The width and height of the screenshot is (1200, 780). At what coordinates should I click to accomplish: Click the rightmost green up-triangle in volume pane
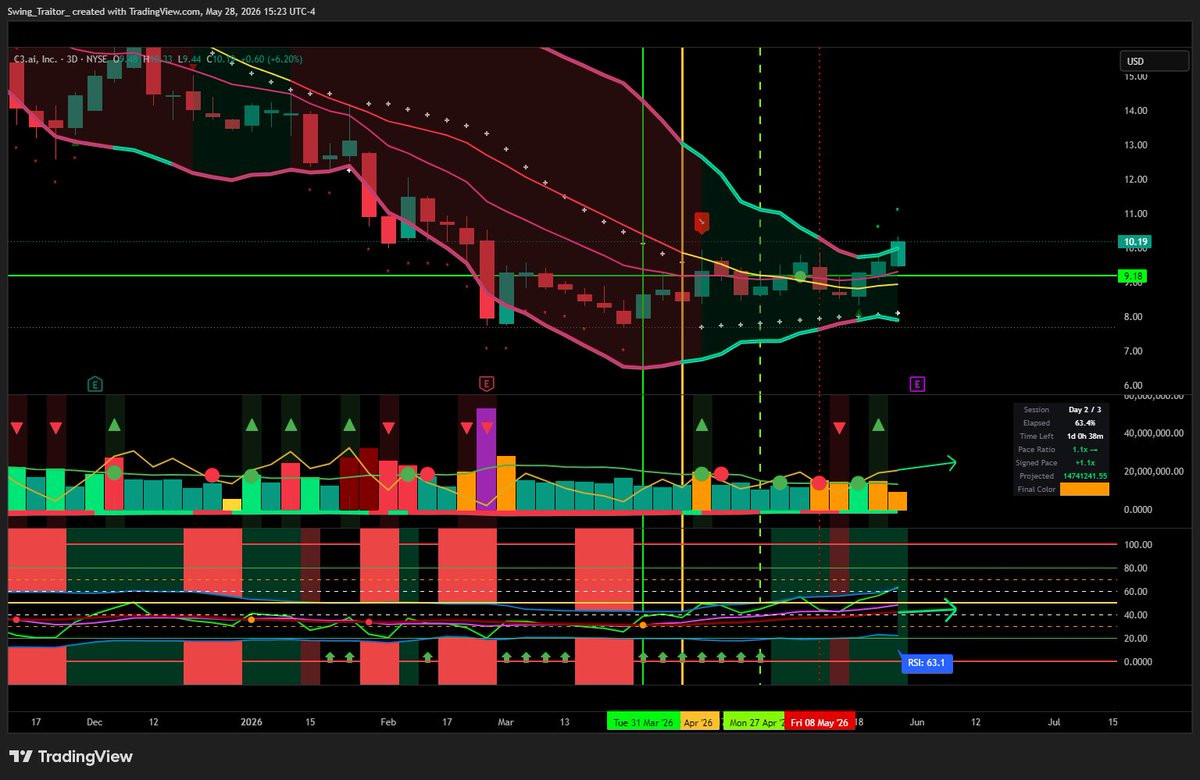pyautogui.click(x=878, y=425)
